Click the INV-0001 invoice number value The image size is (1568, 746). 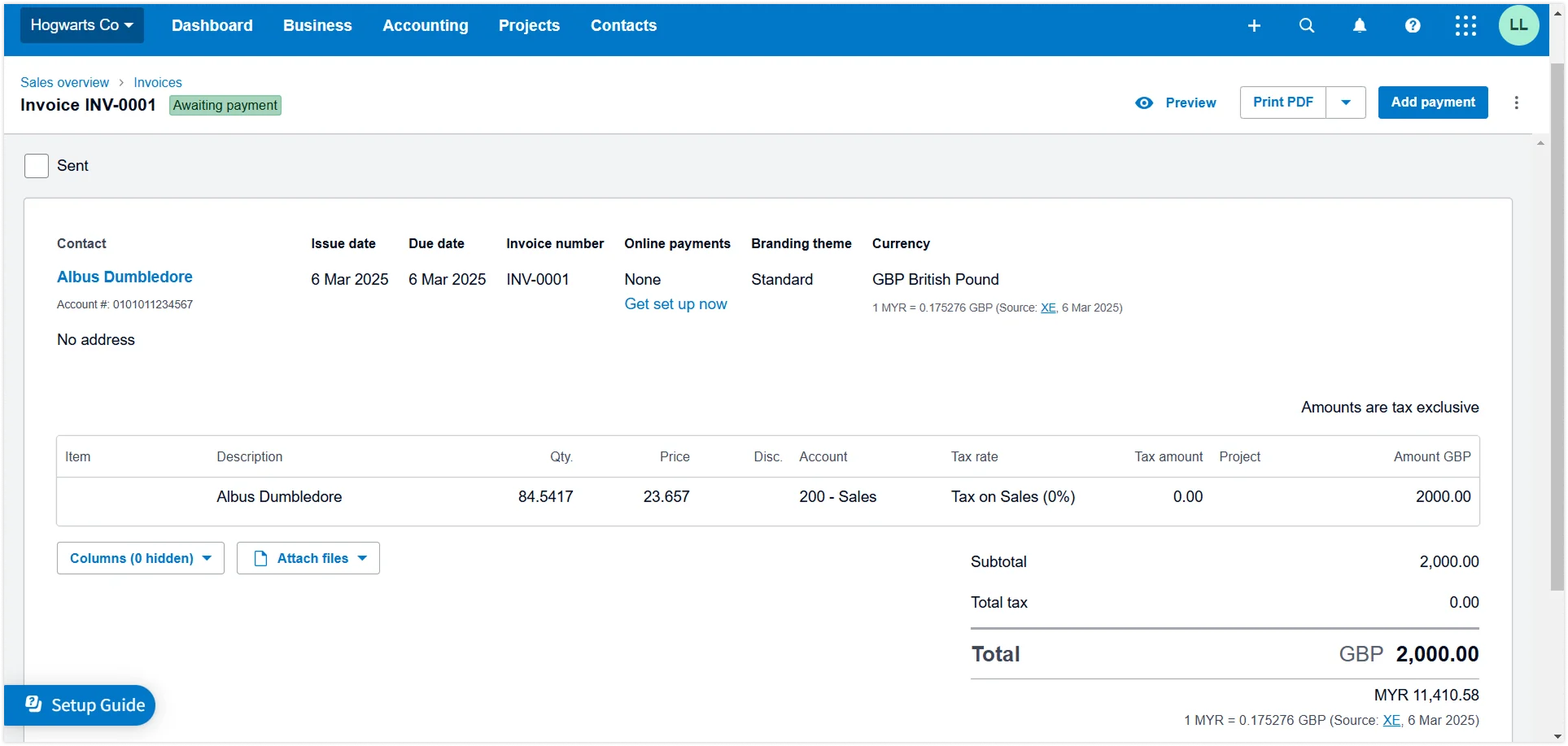pos(537,279)
